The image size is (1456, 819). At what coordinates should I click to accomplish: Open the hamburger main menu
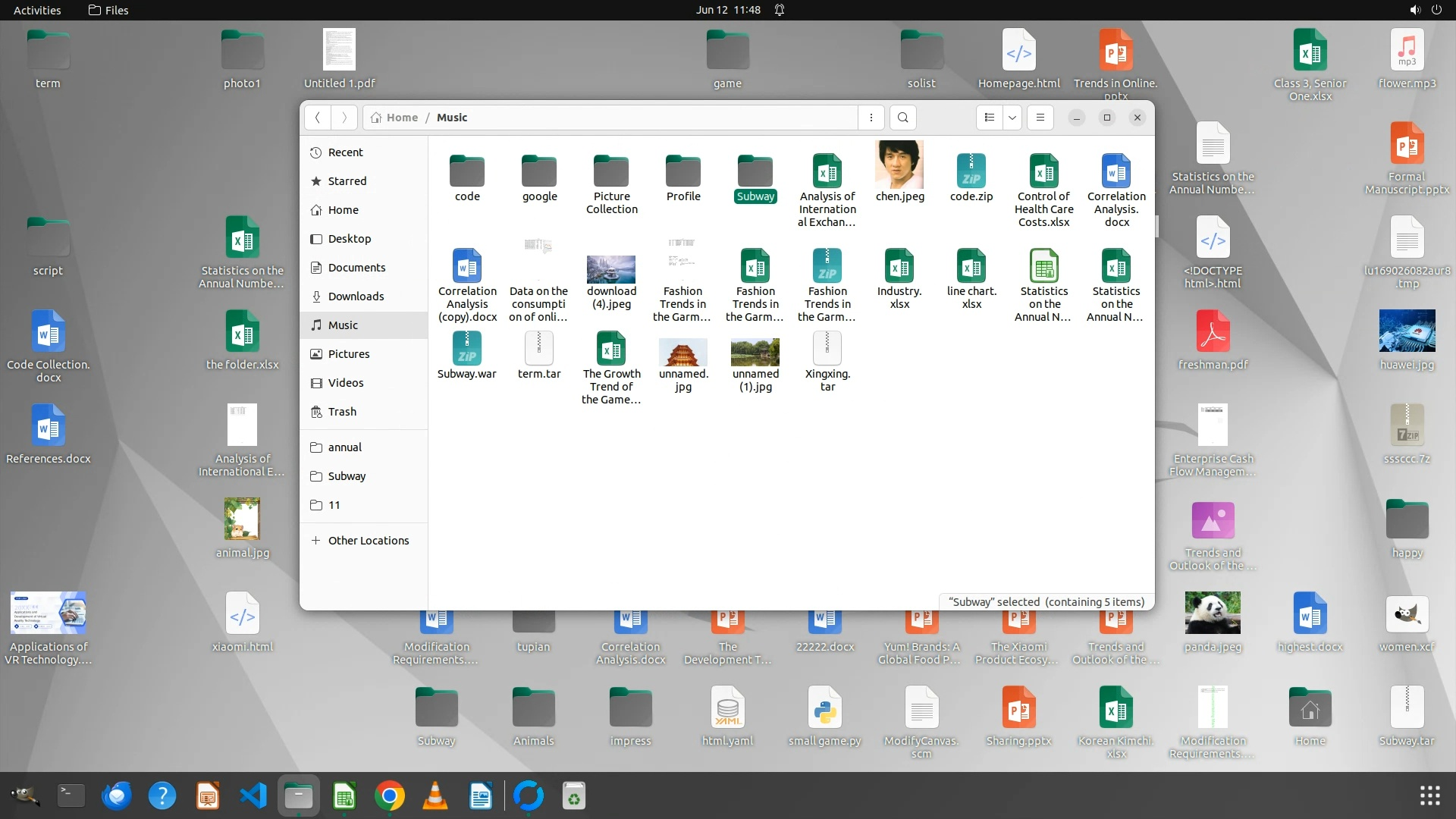point(1040,118)
